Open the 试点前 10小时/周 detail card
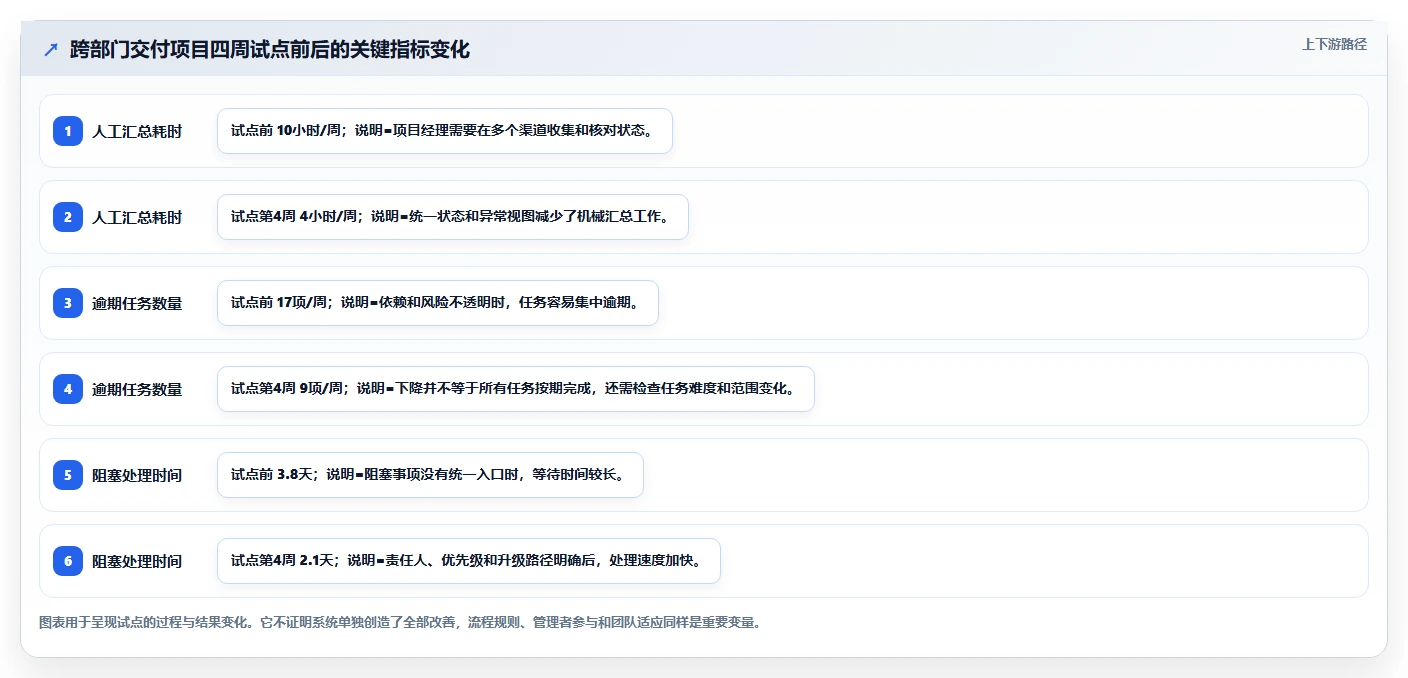Image resolution: width=1408 pixels, height=678 pixels. click(445, 131)
